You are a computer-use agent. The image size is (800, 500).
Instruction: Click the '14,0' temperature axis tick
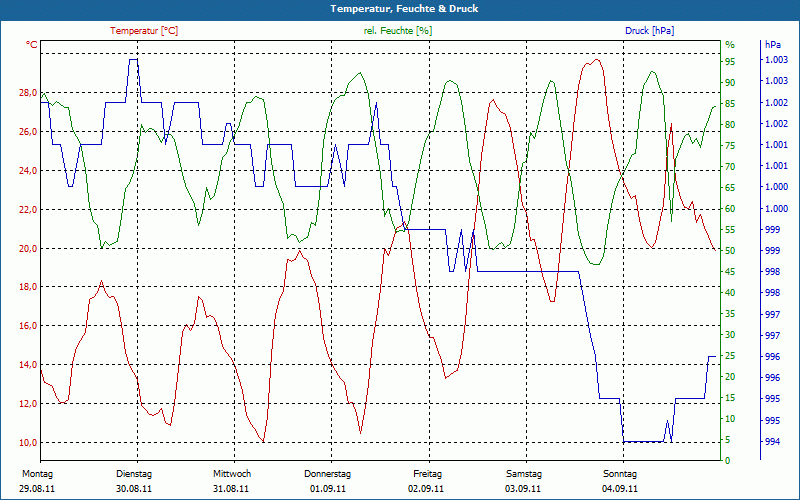[x=29, y=364]
